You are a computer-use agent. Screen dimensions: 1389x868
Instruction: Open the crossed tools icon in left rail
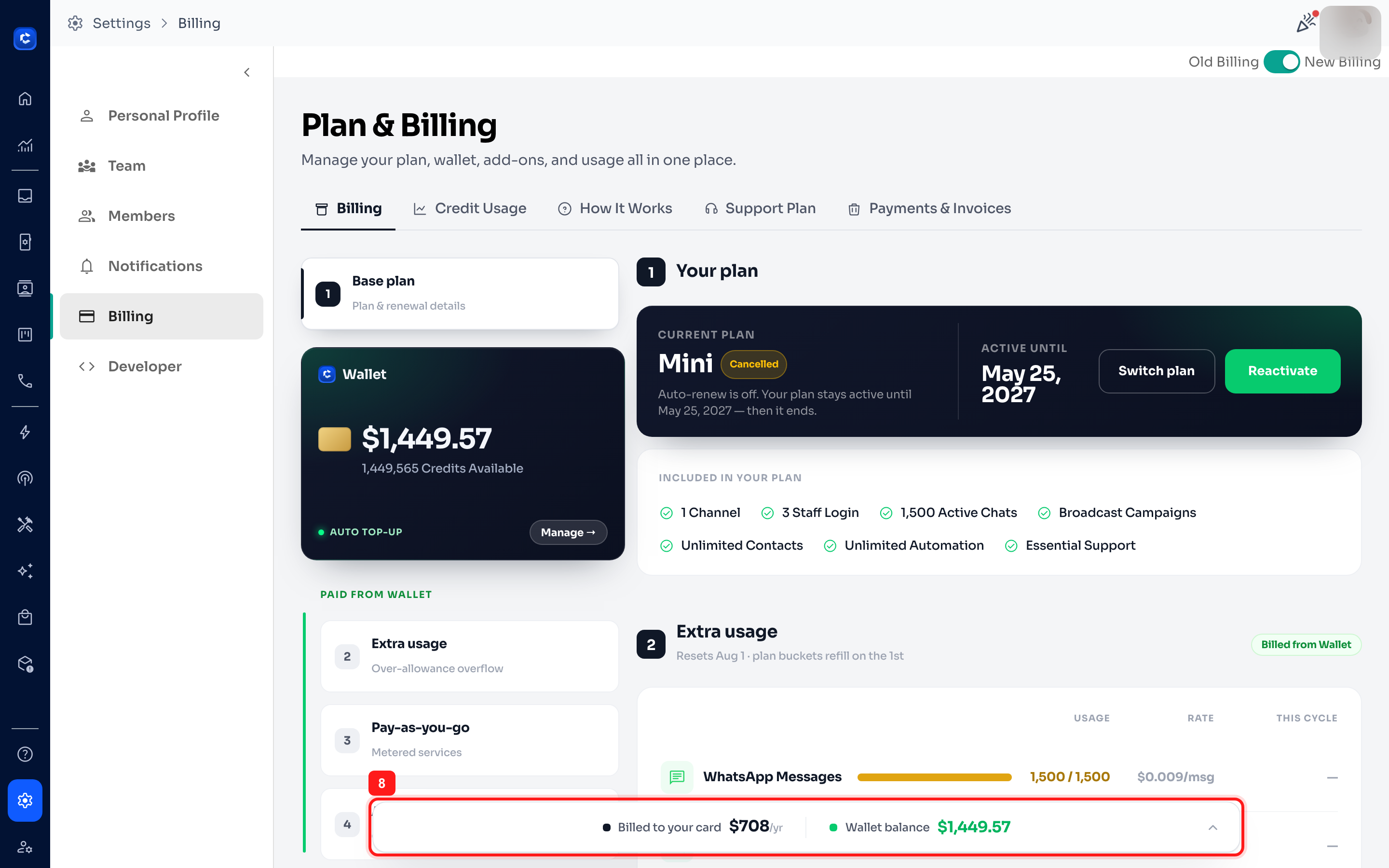tap(25, 525)
